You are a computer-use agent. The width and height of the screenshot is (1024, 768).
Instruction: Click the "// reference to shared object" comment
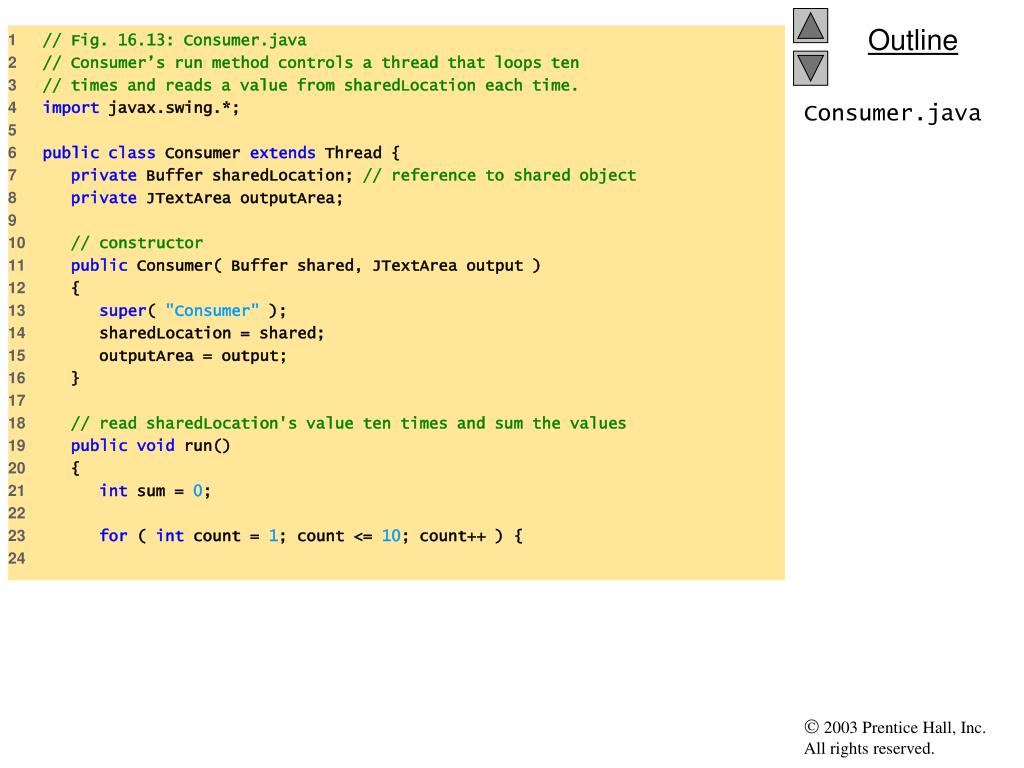[500, 175]
